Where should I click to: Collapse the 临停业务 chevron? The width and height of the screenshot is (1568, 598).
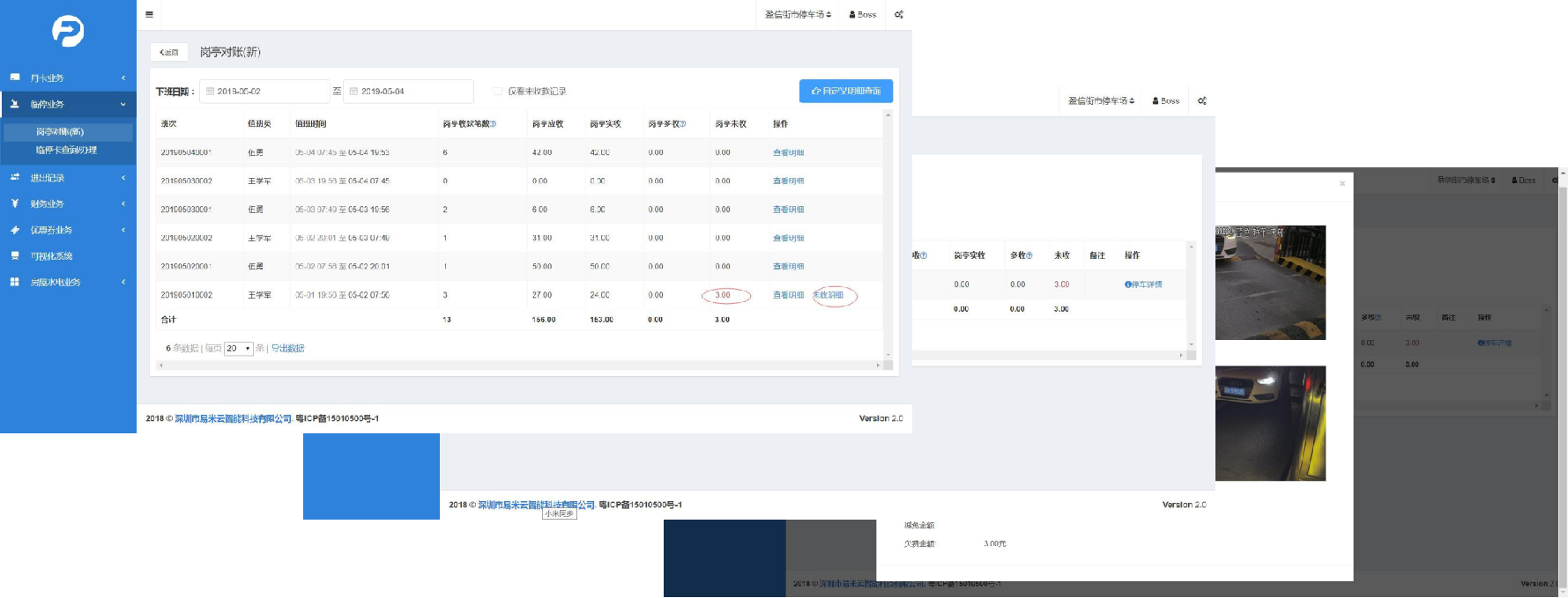(123, 104)
